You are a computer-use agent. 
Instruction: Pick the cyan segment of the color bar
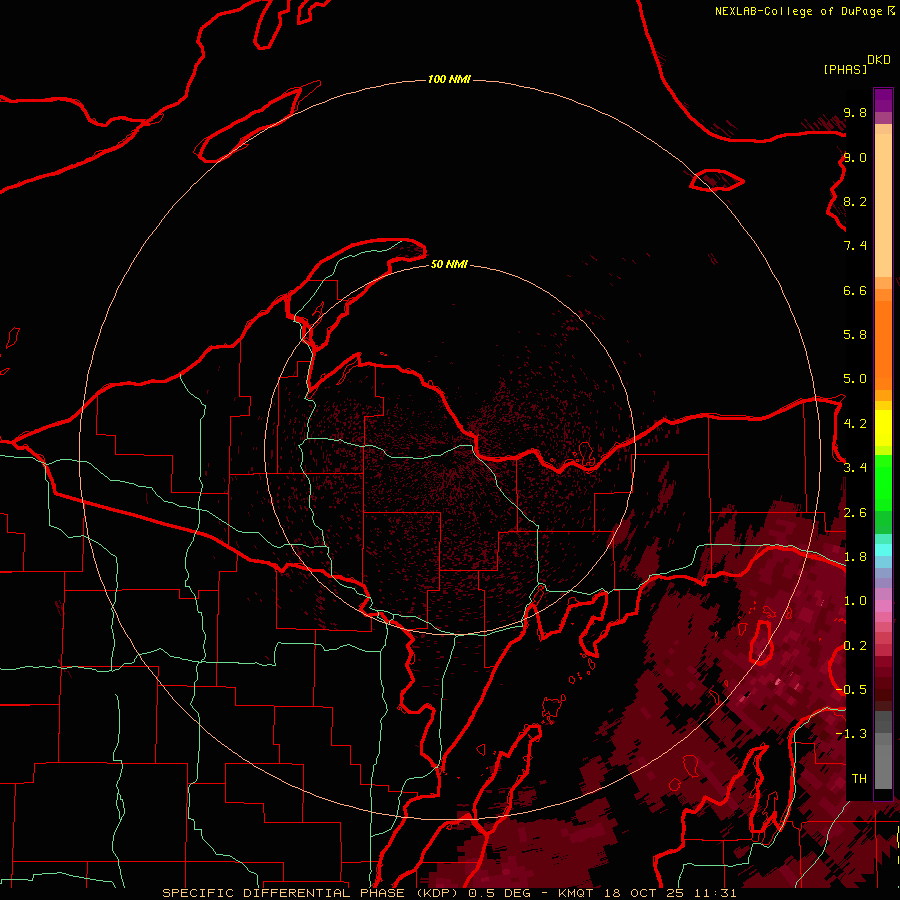click(x=883, y=550)
